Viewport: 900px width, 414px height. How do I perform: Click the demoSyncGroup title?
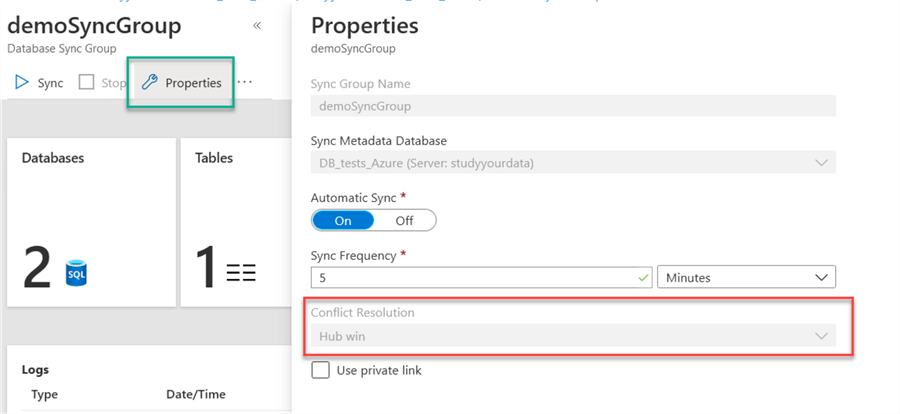click(x=94, y=25)
